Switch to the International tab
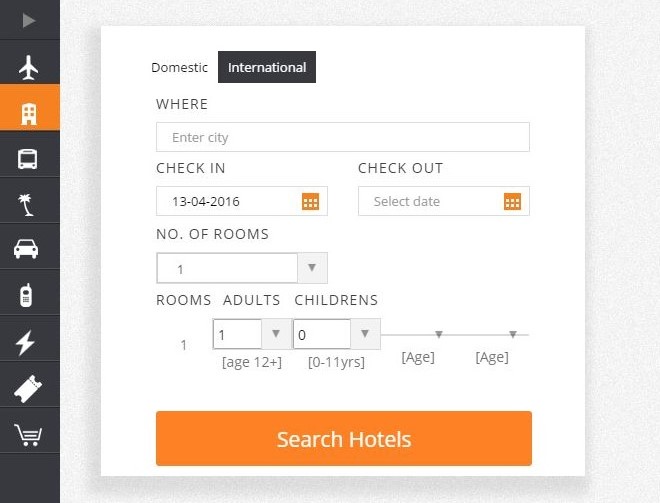Viewport: 660px width, 503px height. [267, 67]
